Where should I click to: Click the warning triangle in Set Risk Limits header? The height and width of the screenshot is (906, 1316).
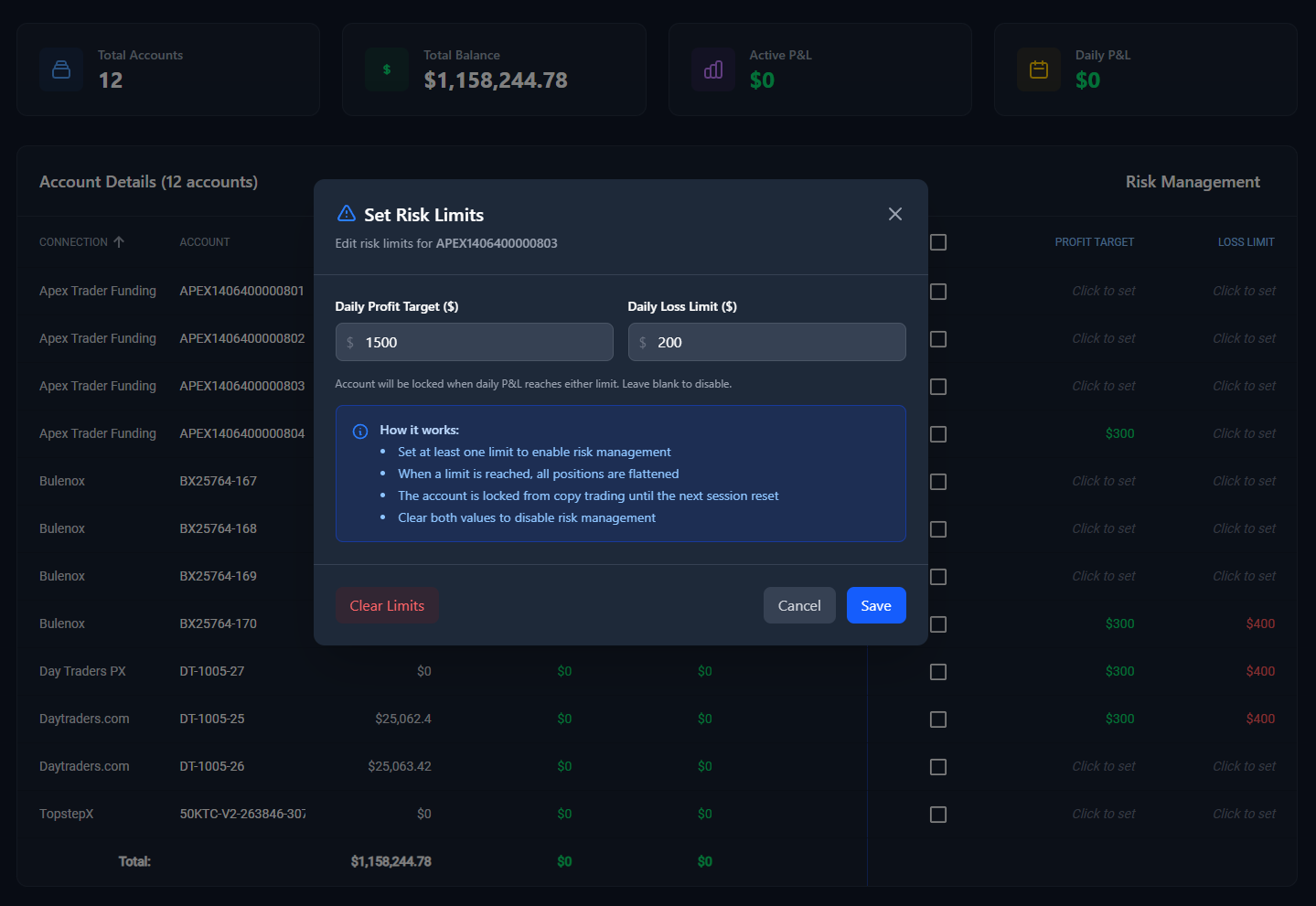coord(347,212)
